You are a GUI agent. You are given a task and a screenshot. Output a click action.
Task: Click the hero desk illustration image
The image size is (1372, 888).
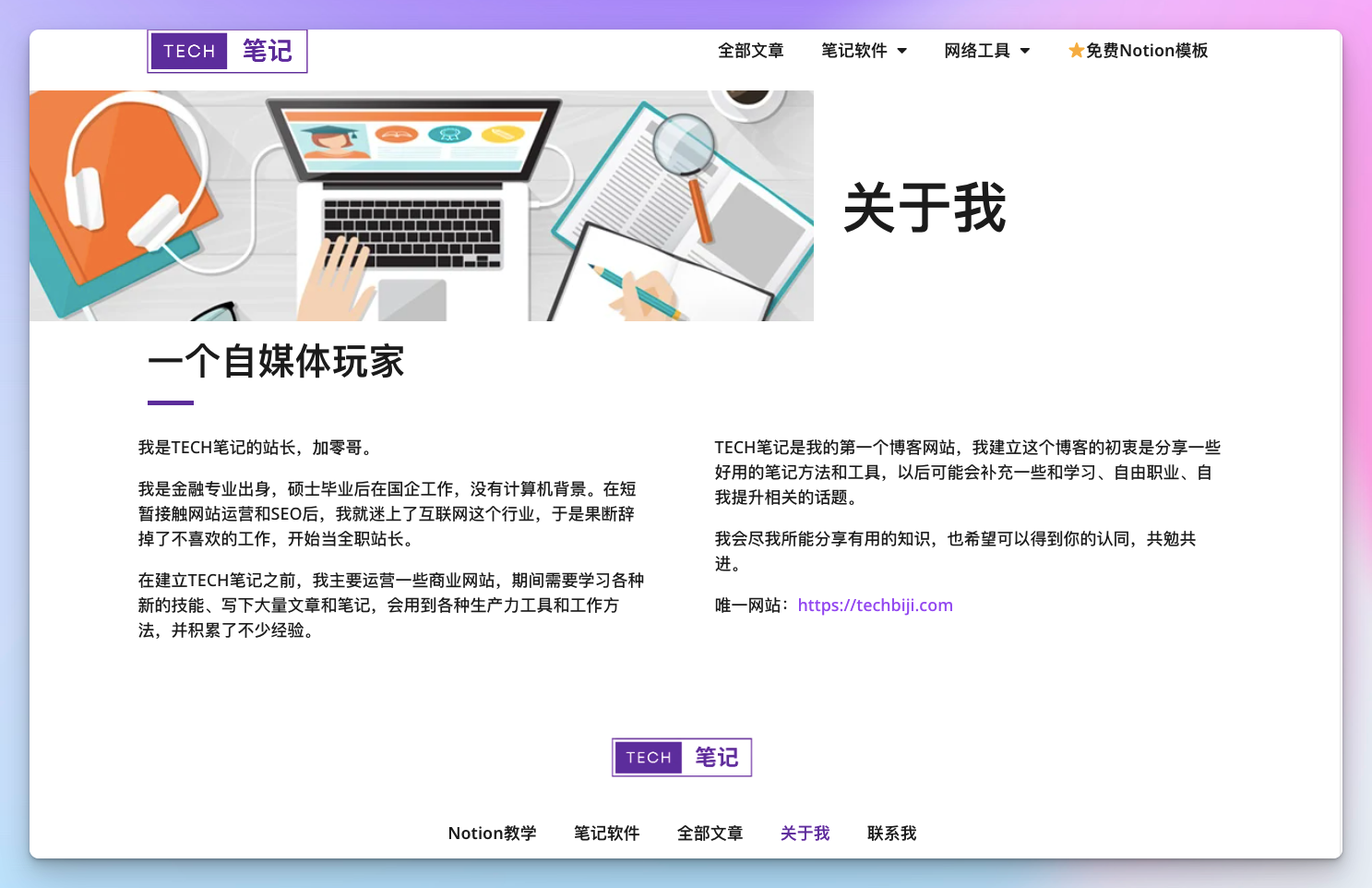click(423, 205)
